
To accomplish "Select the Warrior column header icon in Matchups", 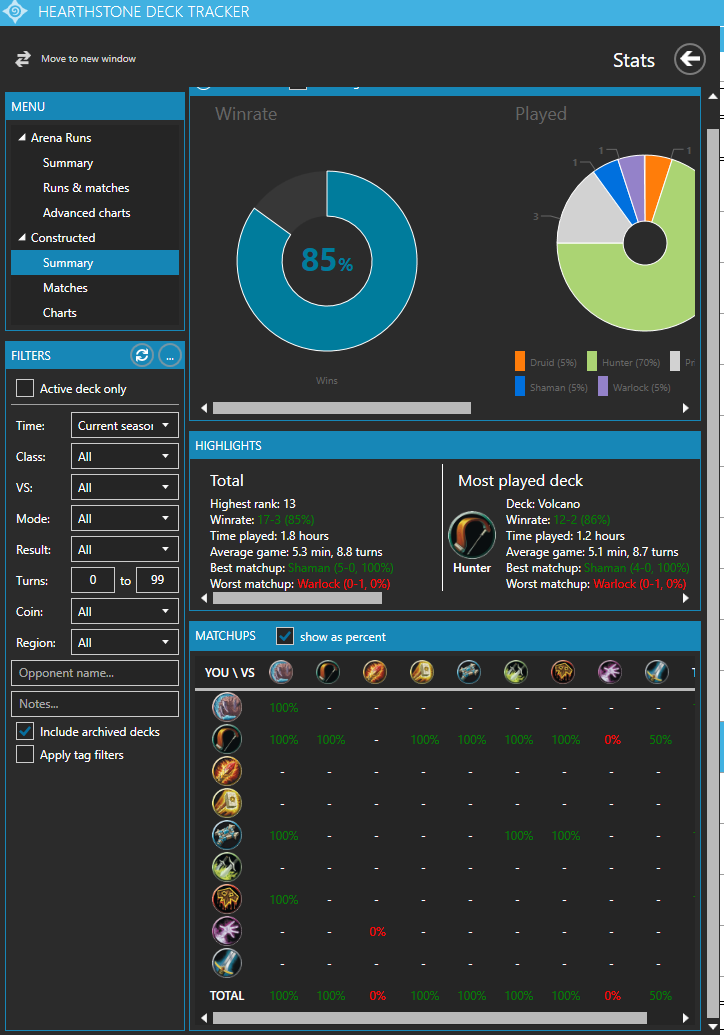I will pyautogui.click(x=657, y=672).
